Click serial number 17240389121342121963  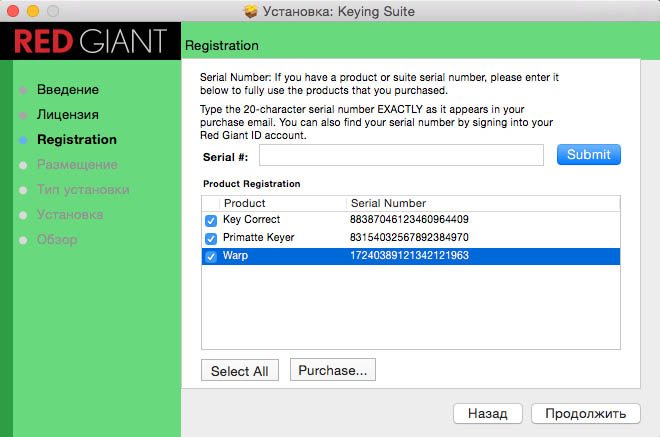pos(409,256)
